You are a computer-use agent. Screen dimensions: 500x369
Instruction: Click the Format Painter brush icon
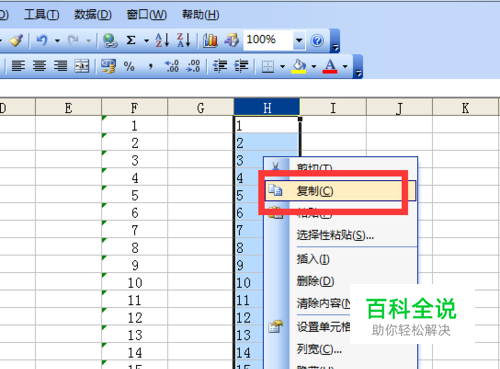pos(16,40)
